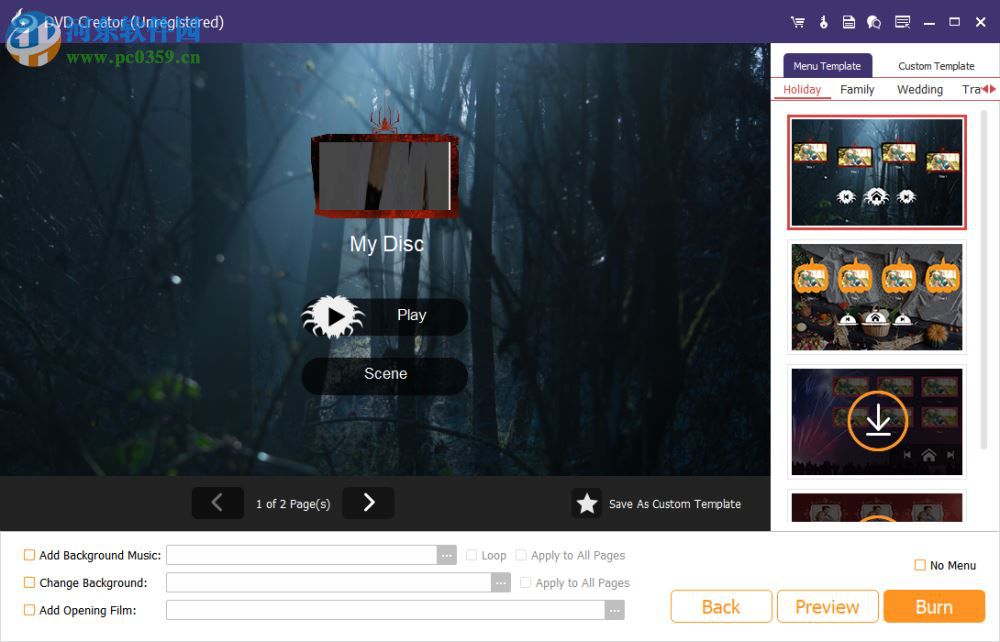Open the chat support icon
The width and height of the screenshot is (1000, 642).
[874, 22]
